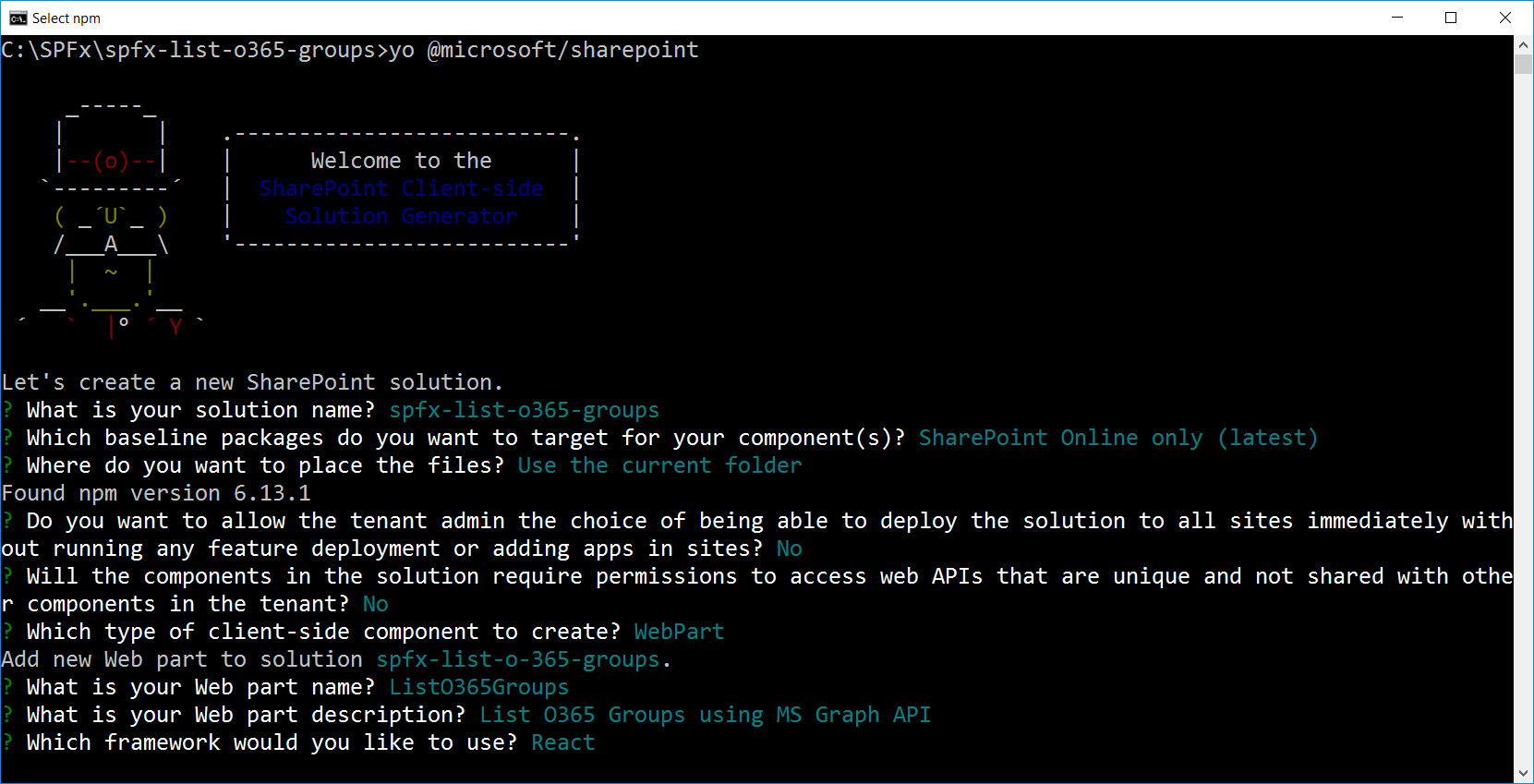The height and width of the screenshot is (784, 1534).
Task: Click the empty vertical scrollbar track
Action: coord(1524,416)
